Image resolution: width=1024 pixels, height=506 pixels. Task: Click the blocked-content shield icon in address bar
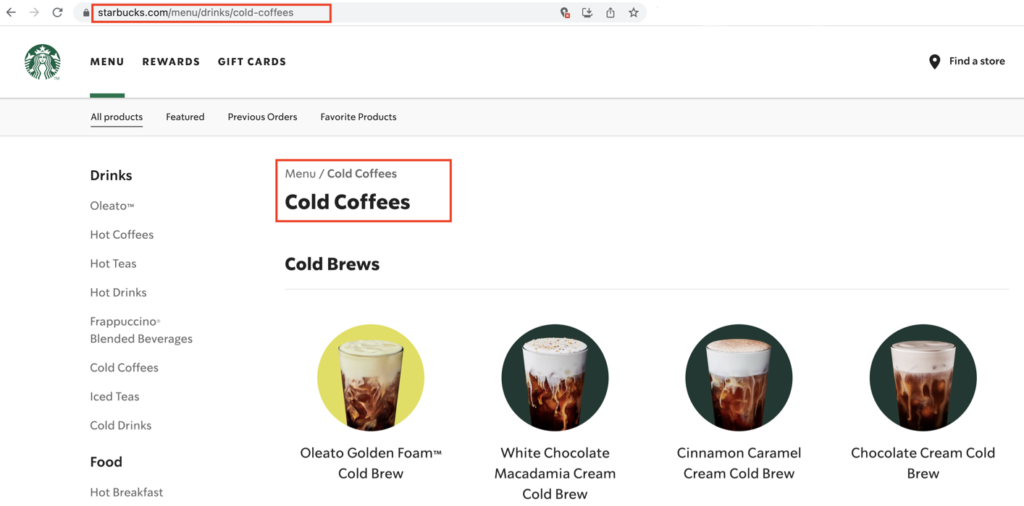[x=566, y=12]
